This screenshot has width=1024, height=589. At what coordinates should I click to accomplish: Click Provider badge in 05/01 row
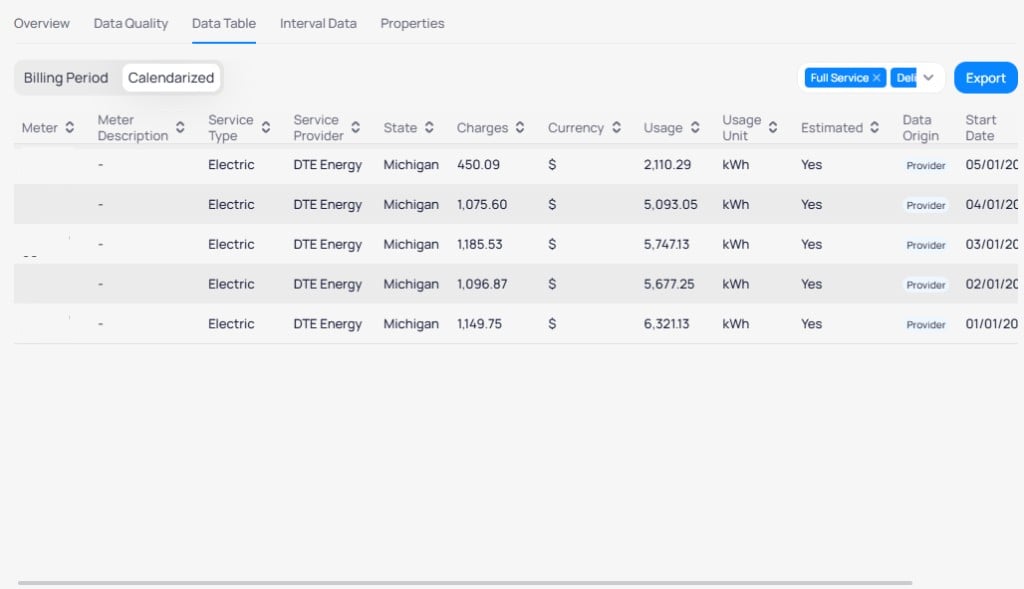925,166
